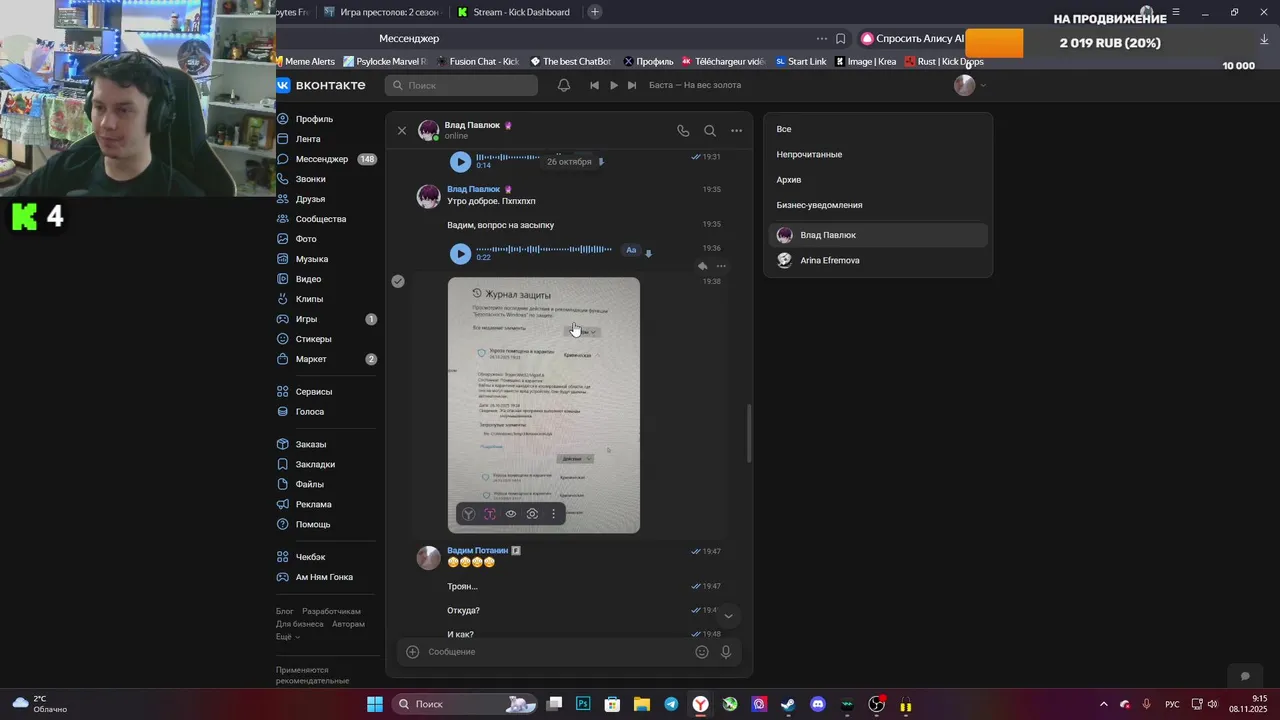Search by image camera overlay icon
Screen dimensions: 1280x720
(x=532, y=514)
